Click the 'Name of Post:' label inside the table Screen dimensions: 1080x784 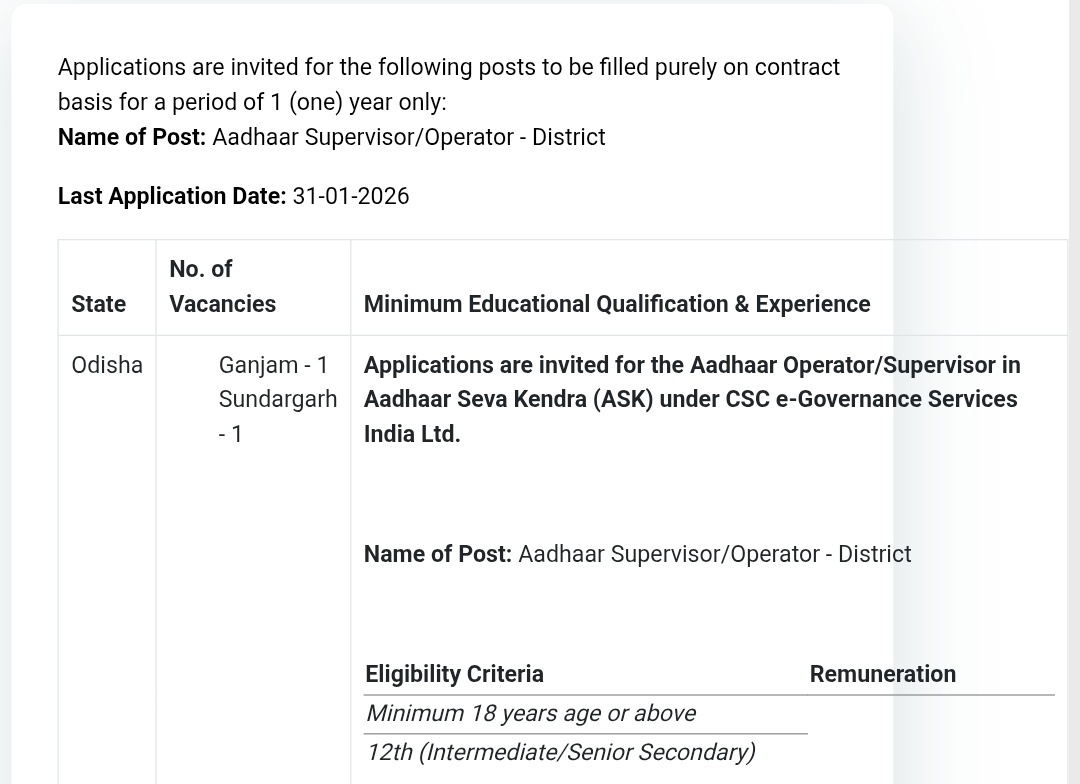pyautogui.click(x=438, y=554)
